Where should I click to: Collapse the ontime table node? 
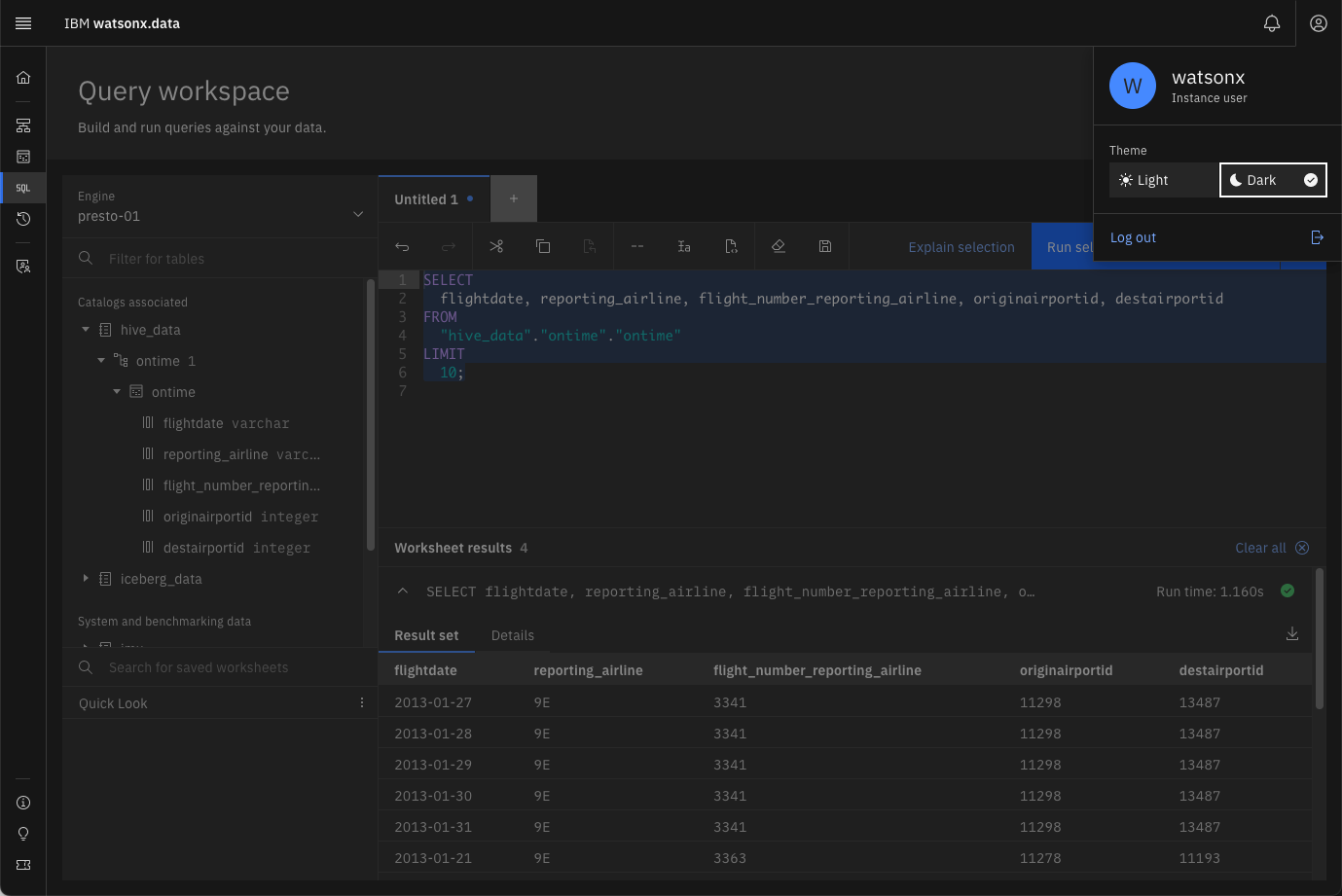tap(117, 392)
